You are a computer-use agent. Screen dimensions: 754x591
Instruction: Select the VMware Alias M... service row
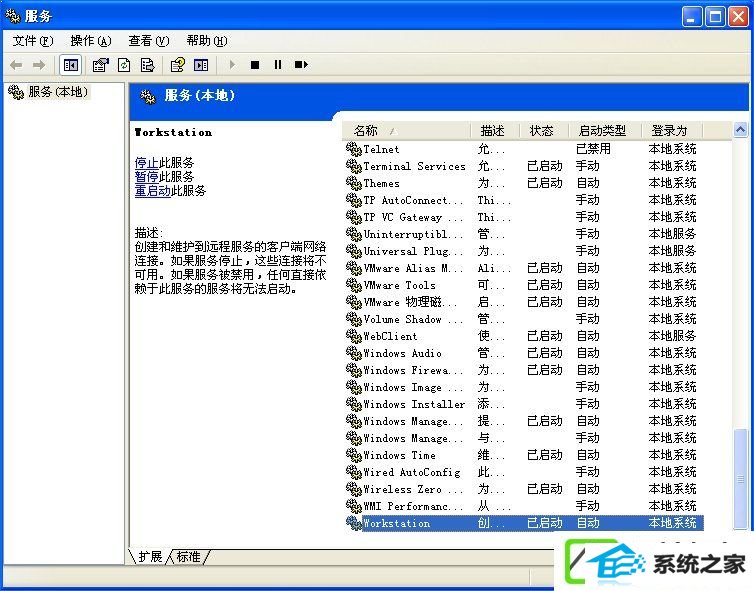coord(524,268)
